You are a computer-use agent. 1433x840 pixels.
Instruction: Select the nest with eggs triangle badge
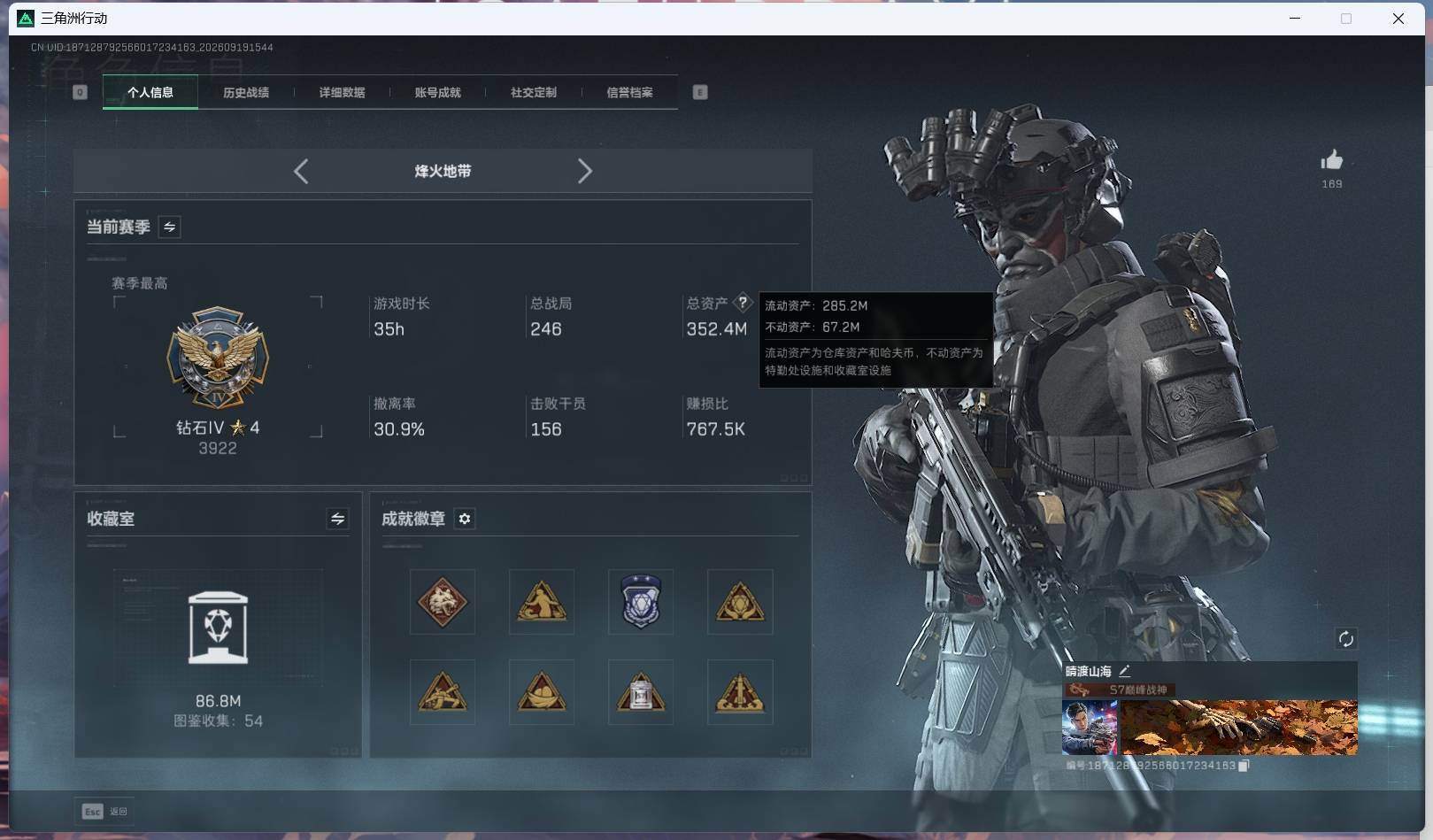coord(542,692)
